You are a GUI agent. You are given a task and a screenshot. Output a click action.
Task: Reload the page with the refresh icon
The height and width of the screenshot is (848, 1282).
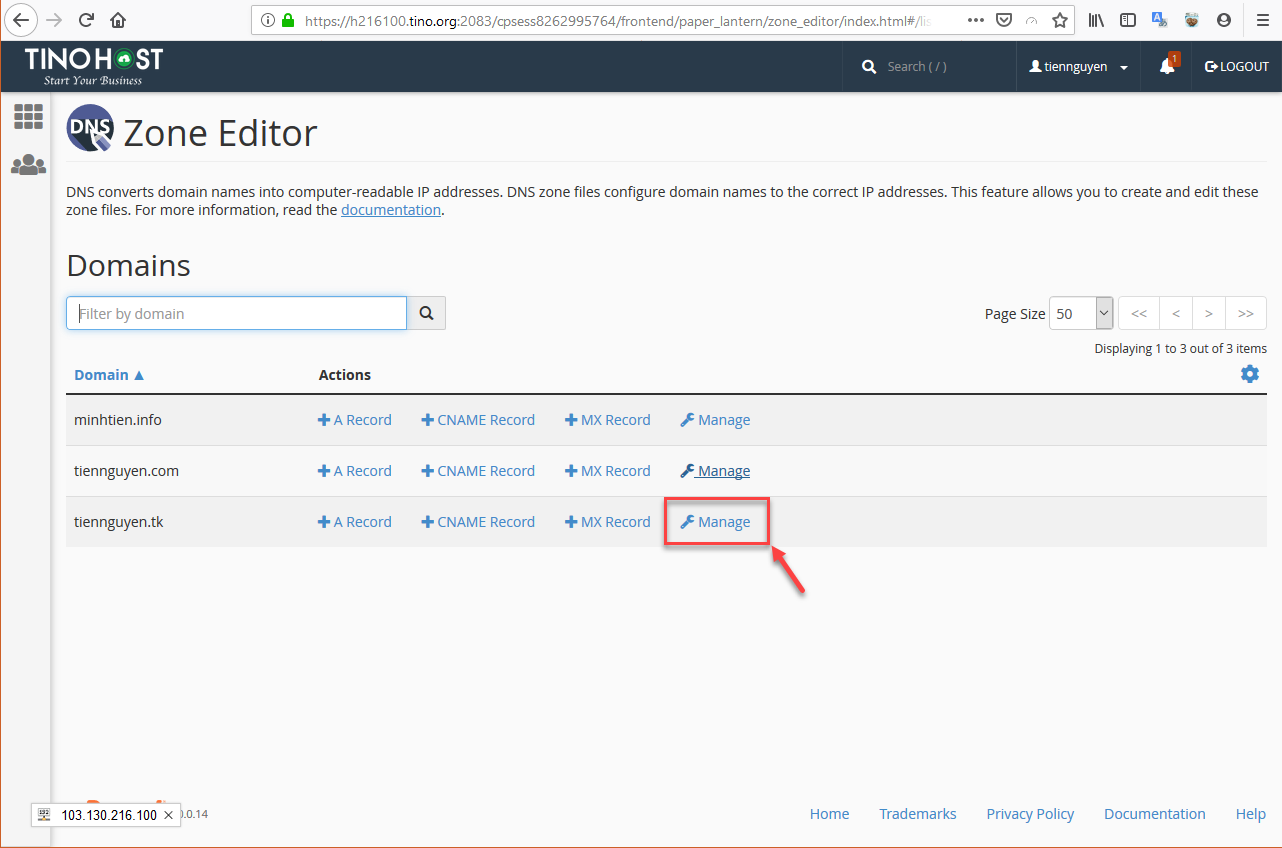point(86,20)
